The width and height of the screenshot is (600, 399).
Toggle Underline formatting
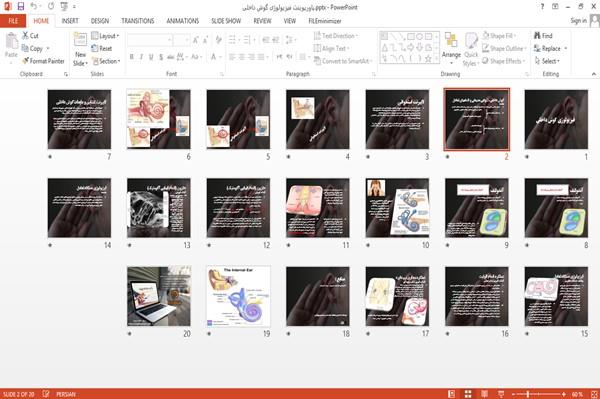pyautogui.click(x=151, y=57)
